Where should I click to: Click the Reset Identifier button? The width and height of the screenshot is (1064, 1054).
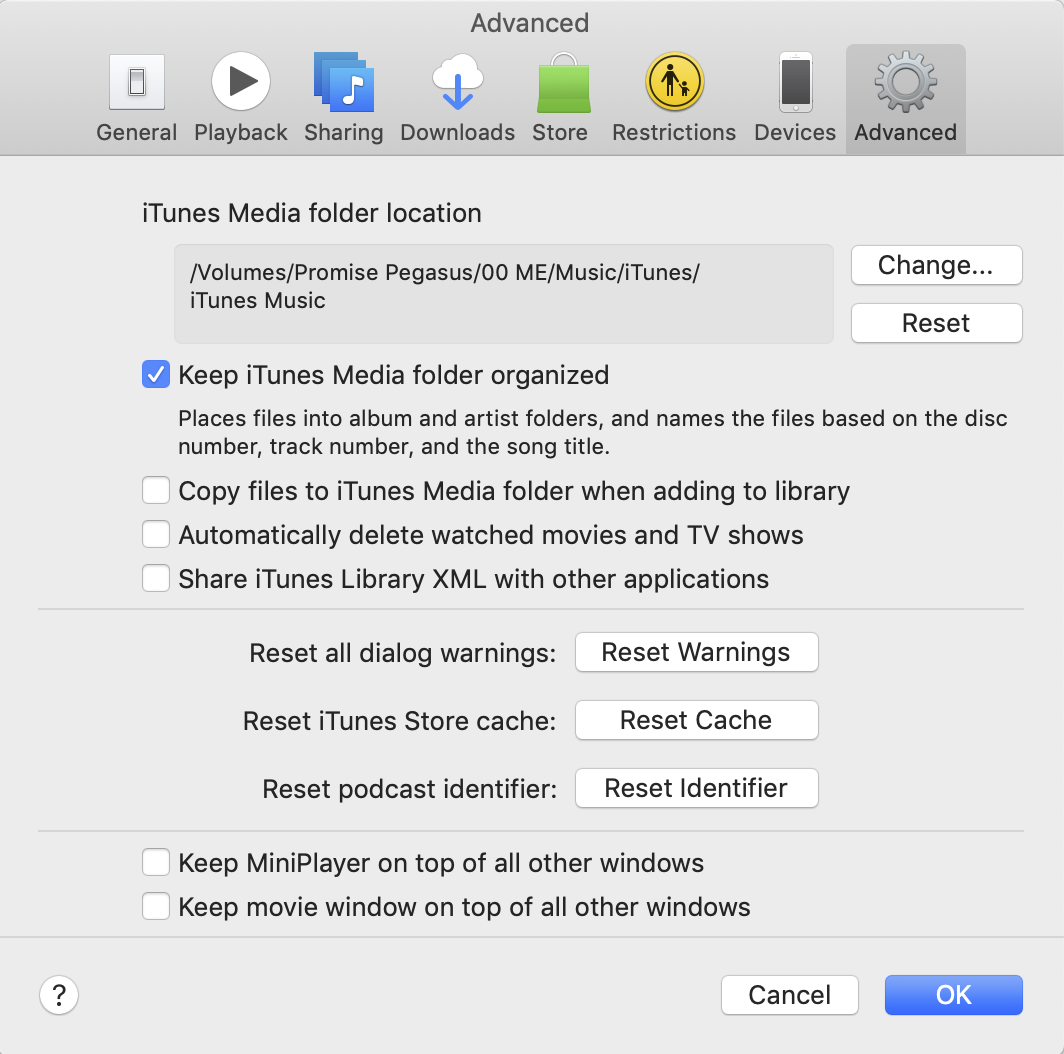click(696, 788)
